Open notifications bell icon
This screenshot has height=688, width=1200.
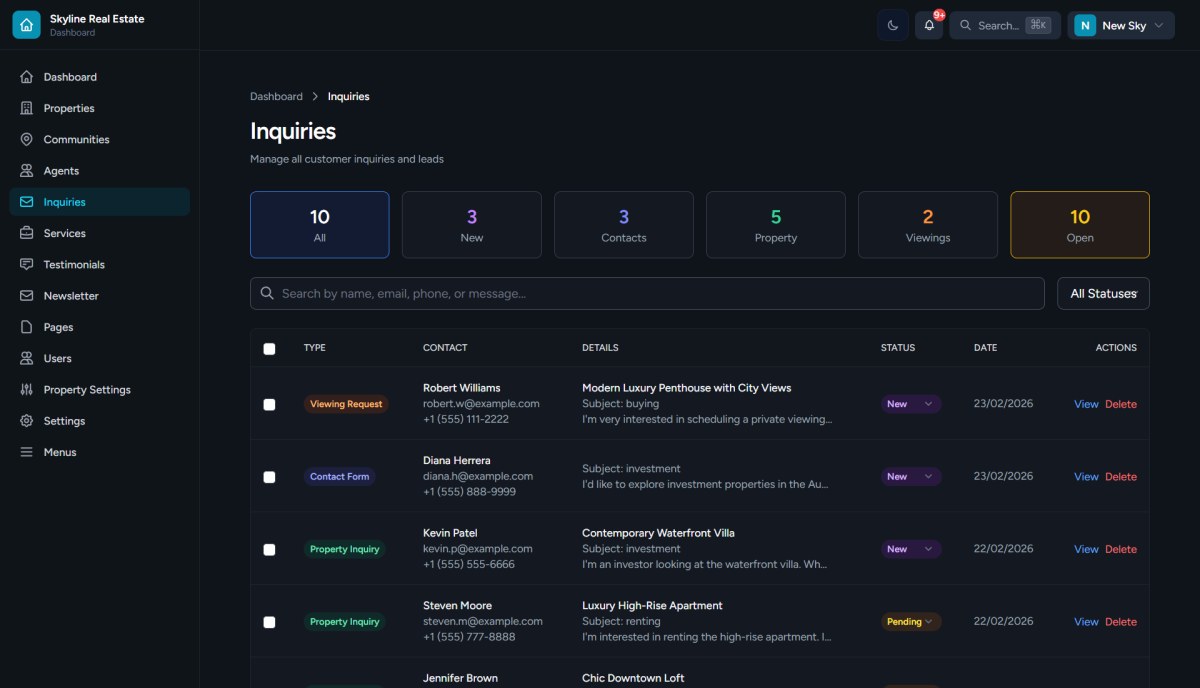pyautogui.click(x=929, y=25)
